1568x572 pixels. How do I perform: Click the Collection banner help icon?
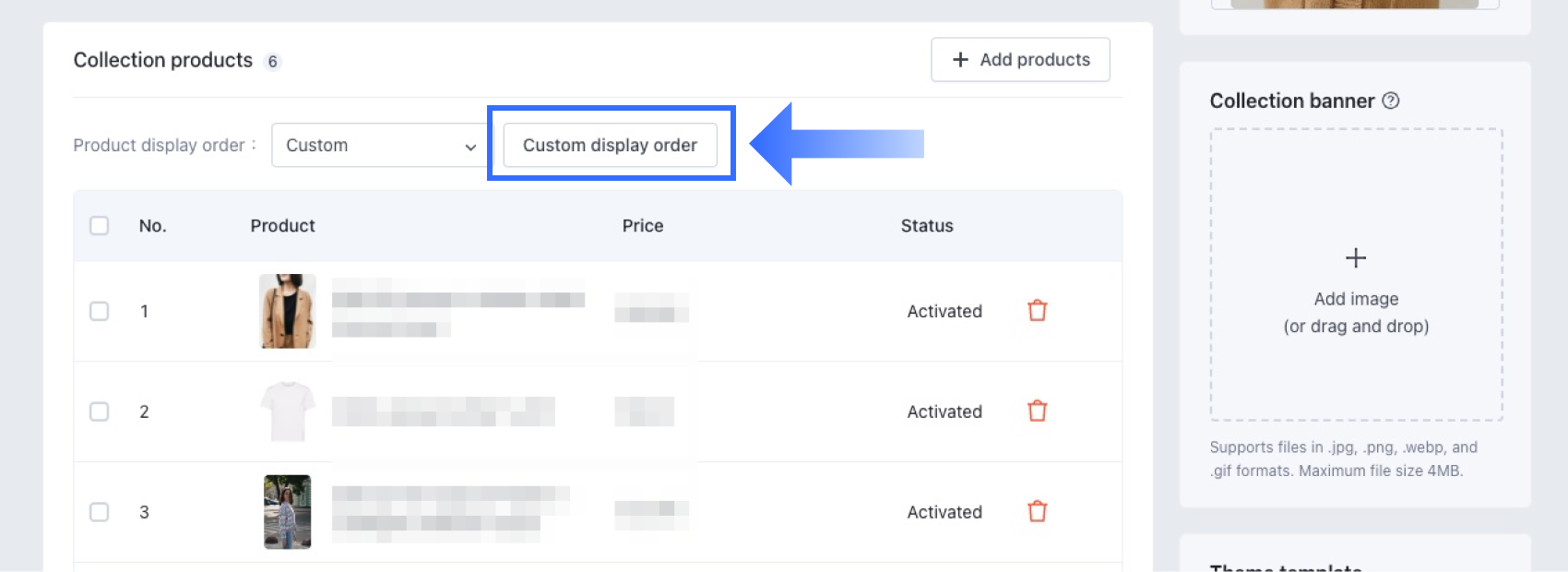(x=1391, y=101)
